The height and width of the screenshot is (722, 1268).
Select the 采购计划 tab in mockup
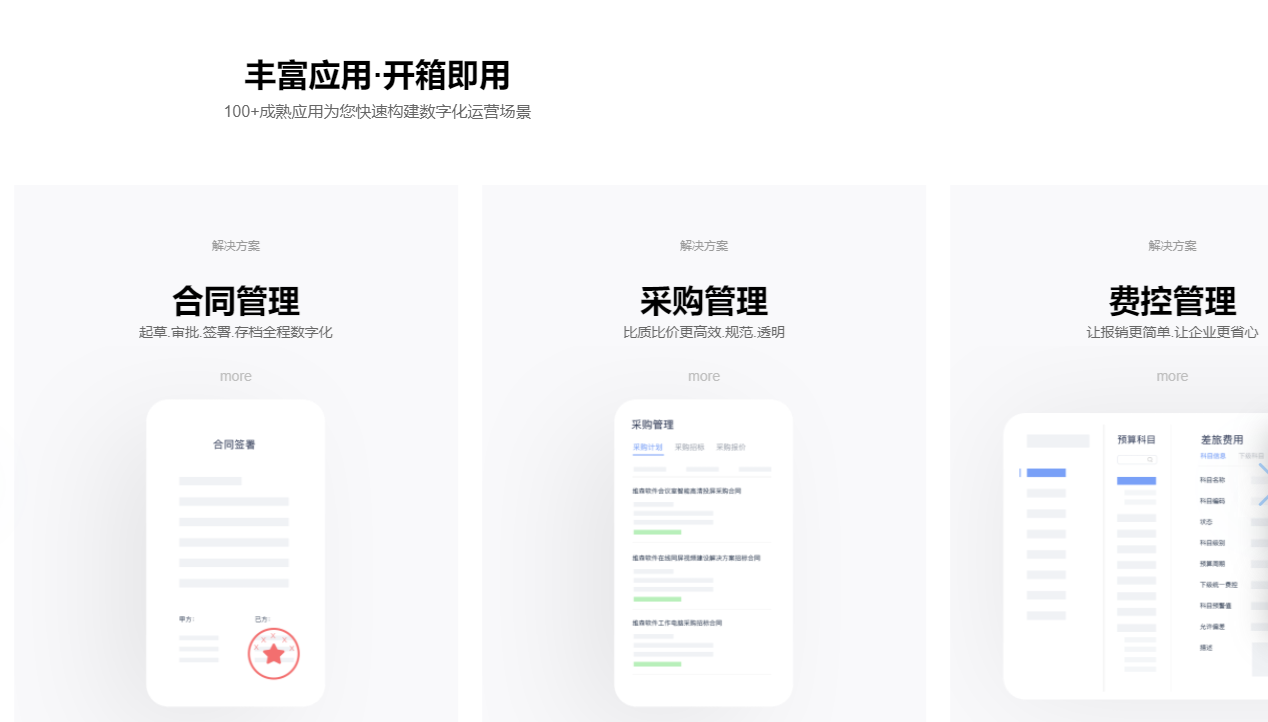[647, 448]
